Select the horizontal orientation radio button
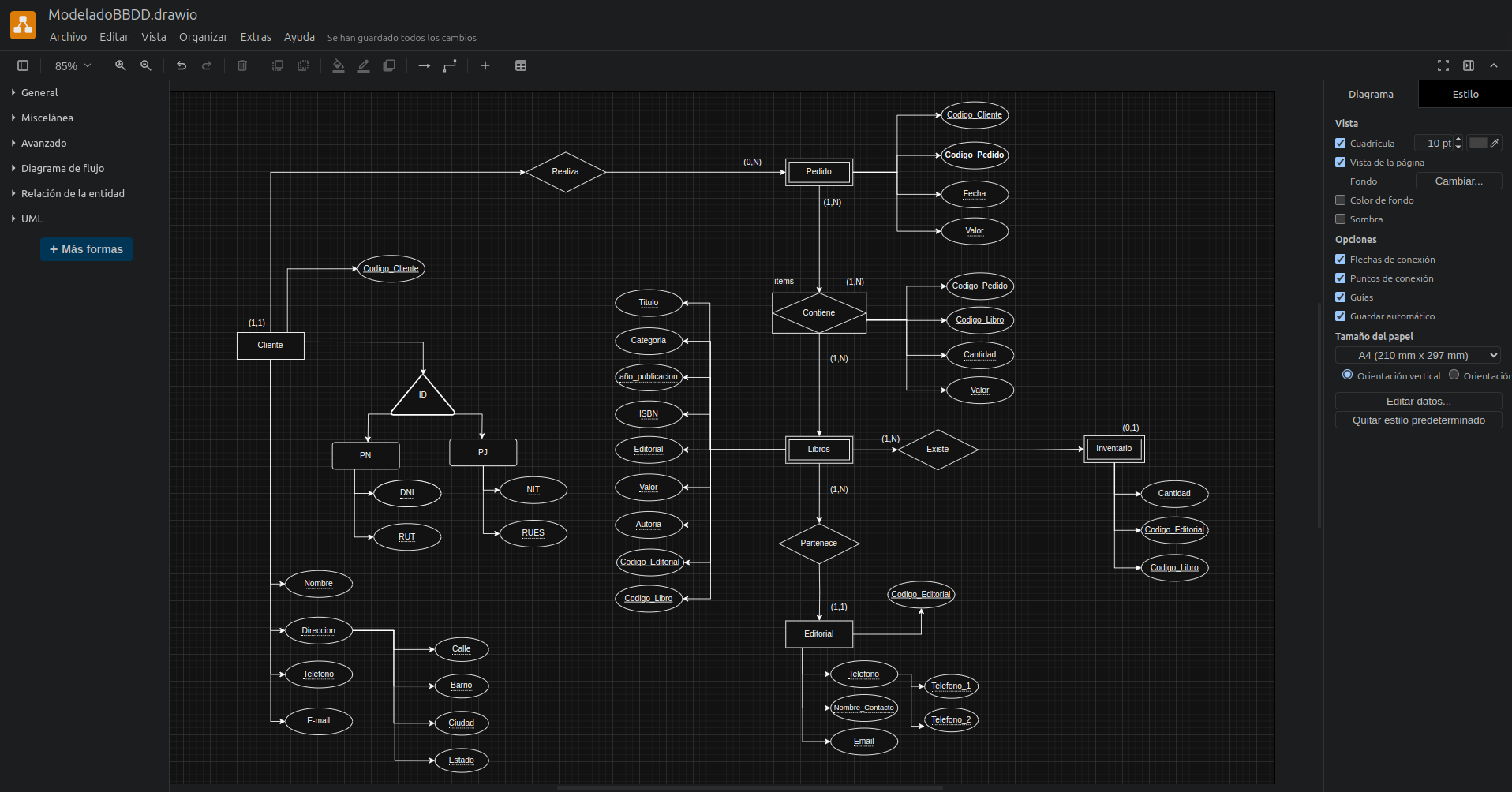The width and height of the screenshot is (1512, 792). pyautogui.click(x=1454, y=375)
